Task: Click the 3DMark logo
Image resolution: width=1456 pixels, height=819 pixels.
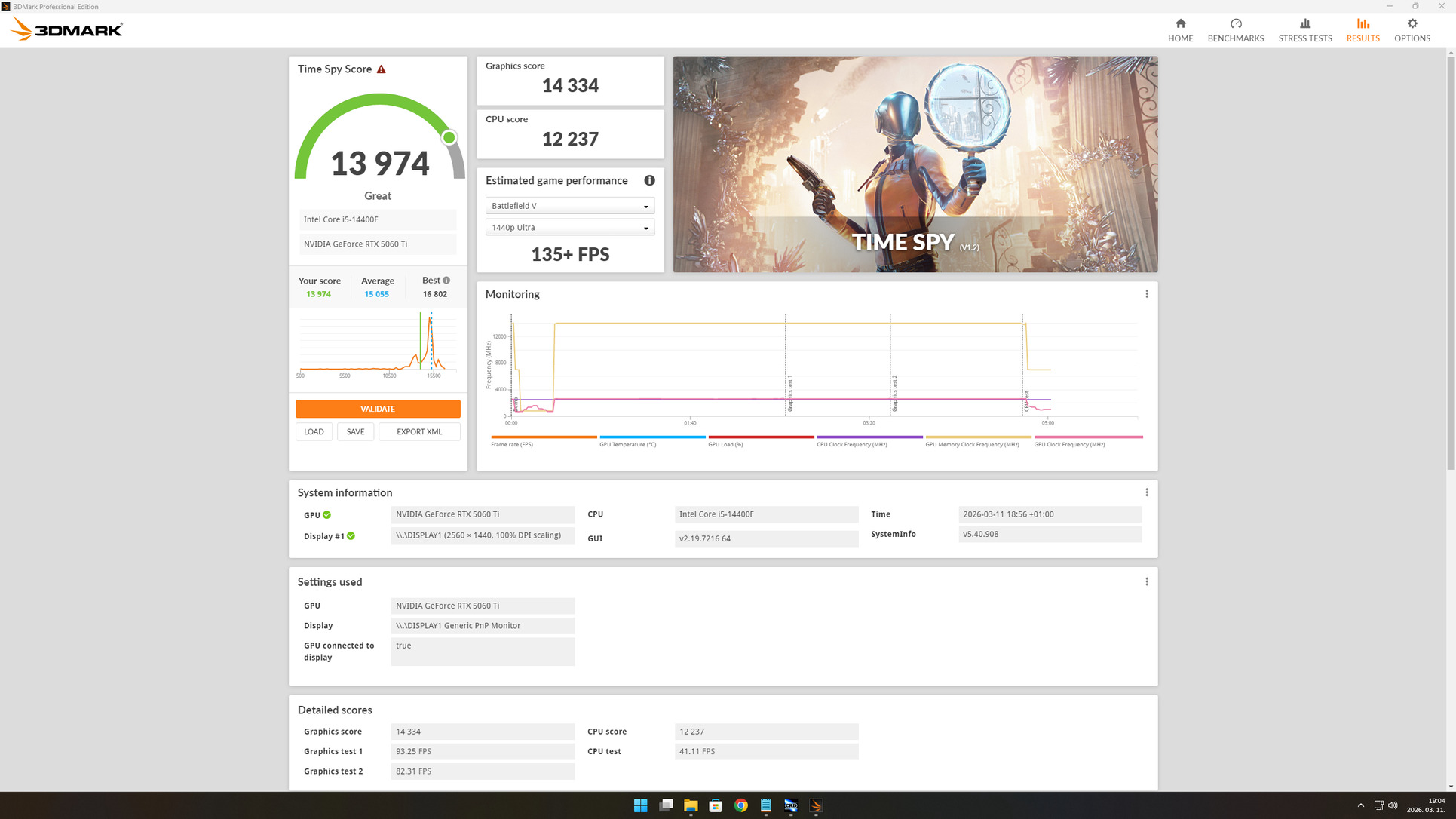Action: (66, 29)
